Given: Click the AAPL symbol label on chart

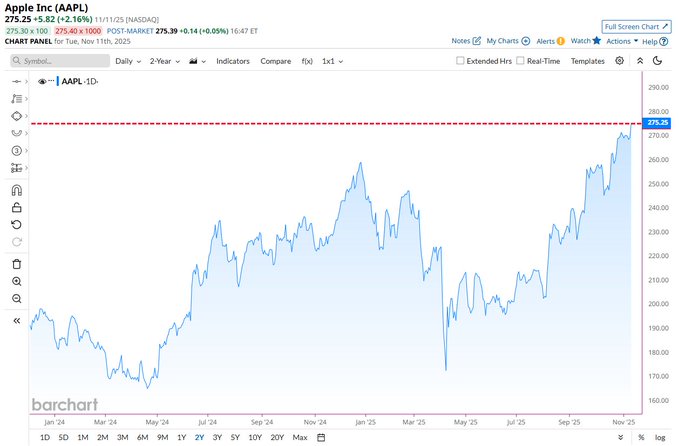Looking at the screenshot, I should [71, 81].
